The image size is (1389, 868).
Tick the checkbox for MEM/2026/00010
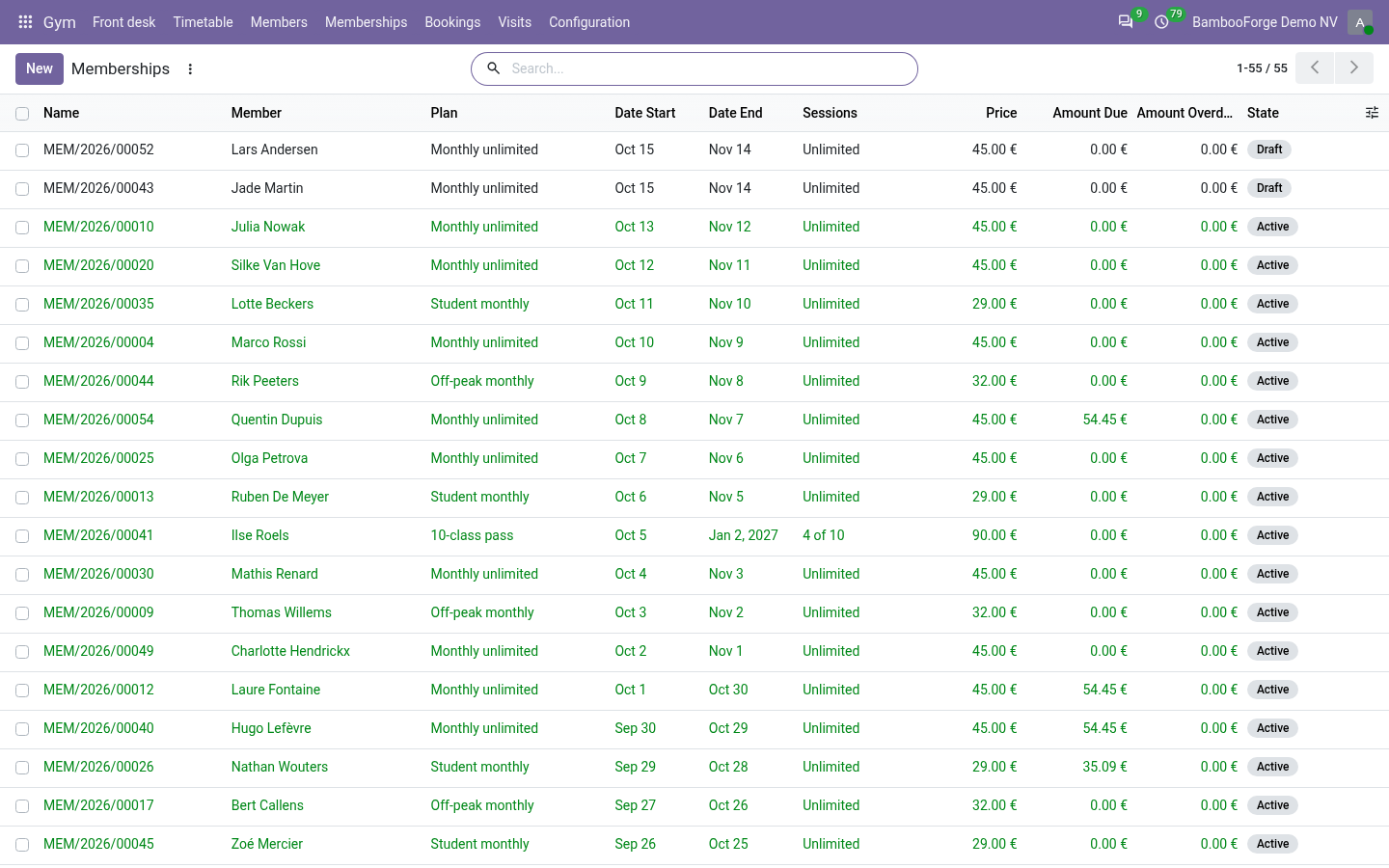22,228
